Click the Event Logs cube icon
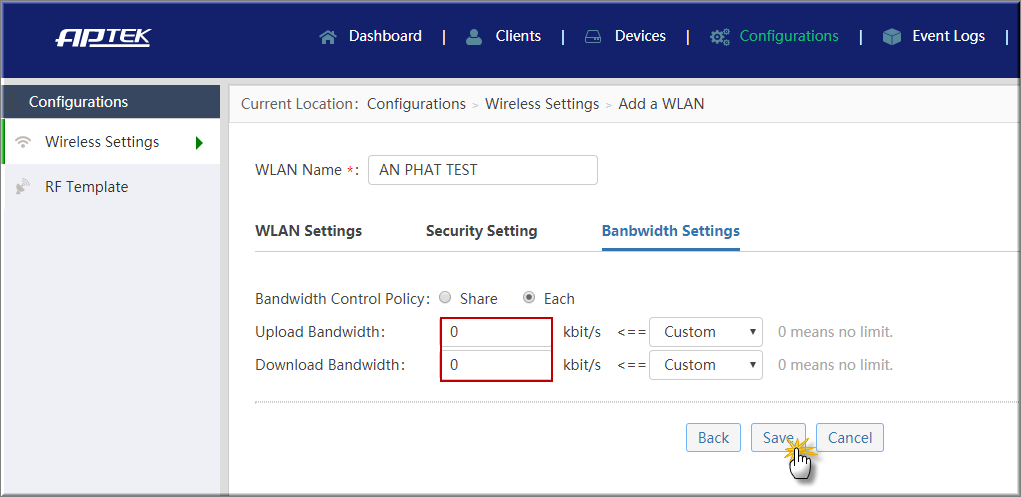This screenshot has height=497, width=1021. (891, 37)
